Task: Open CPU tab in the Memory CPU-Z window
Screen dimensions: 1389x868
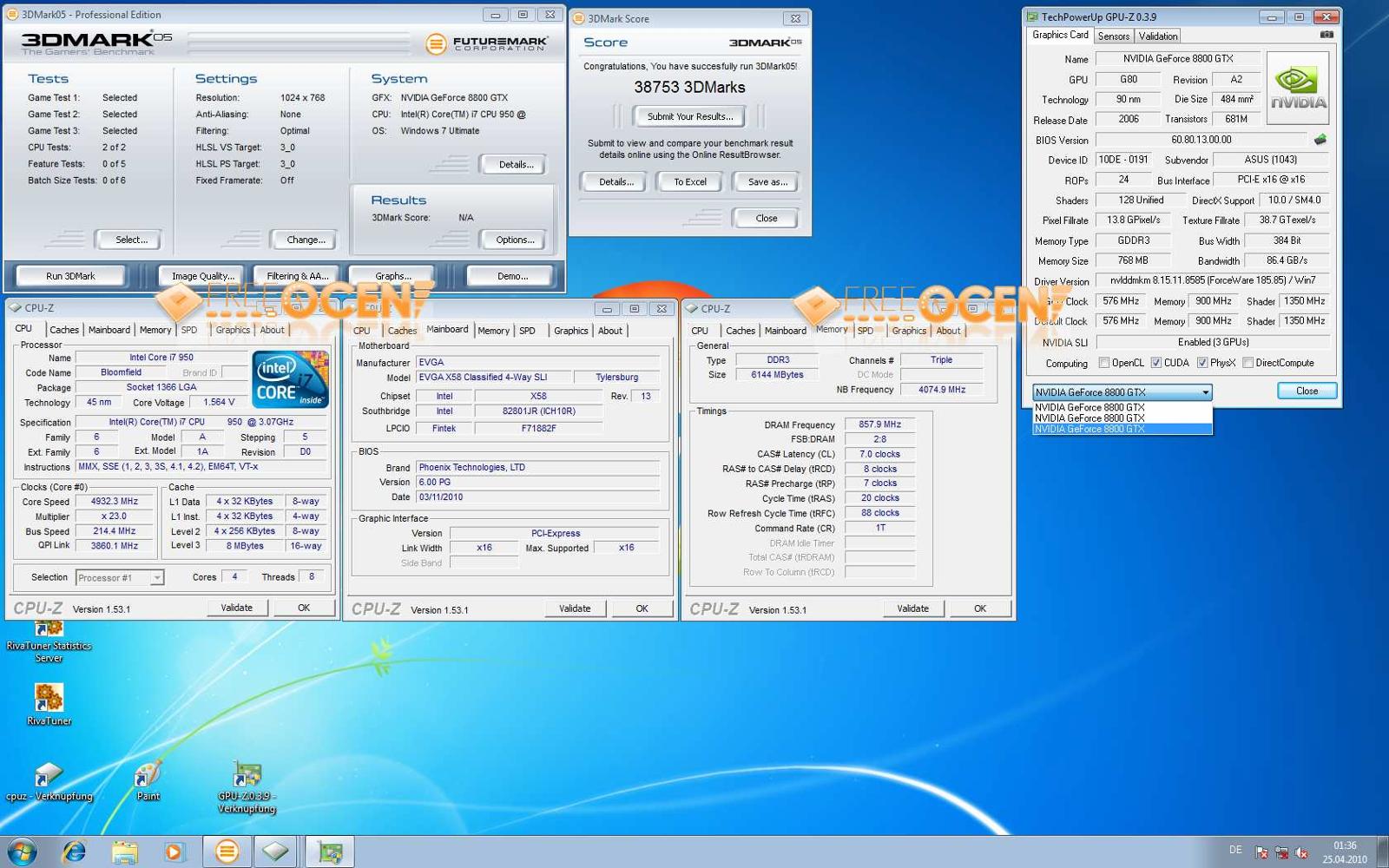Action: click(700, 331)
